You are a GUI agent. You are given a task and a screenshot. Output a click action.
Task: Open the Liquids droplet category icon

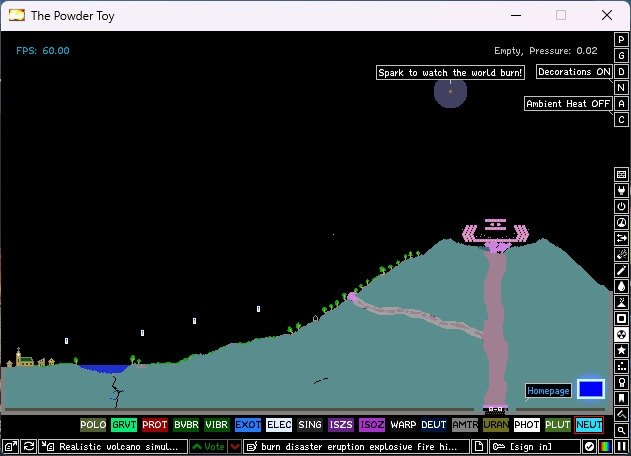(x=621, y=286)
